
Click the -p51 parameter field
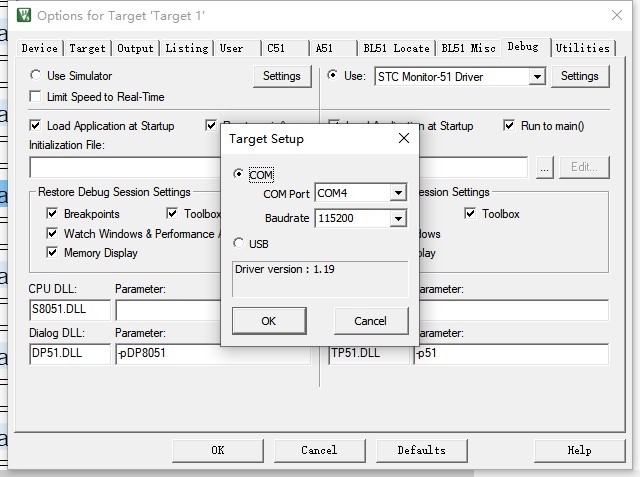511,353
